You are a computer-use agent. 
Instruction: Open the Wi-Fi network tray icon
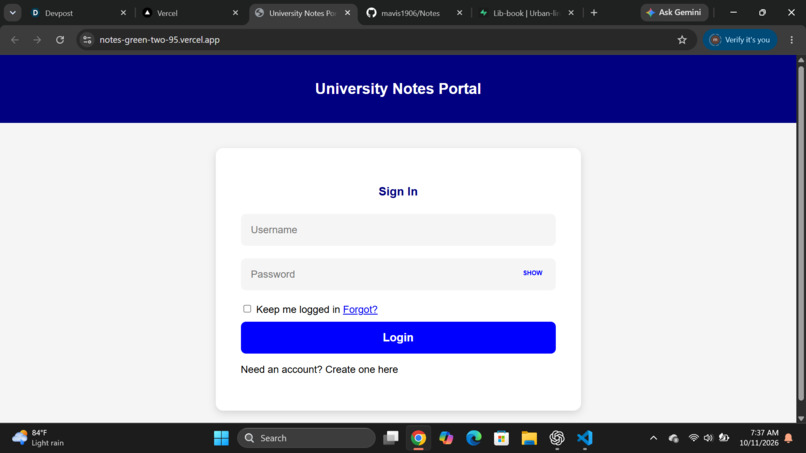(693, 438)
